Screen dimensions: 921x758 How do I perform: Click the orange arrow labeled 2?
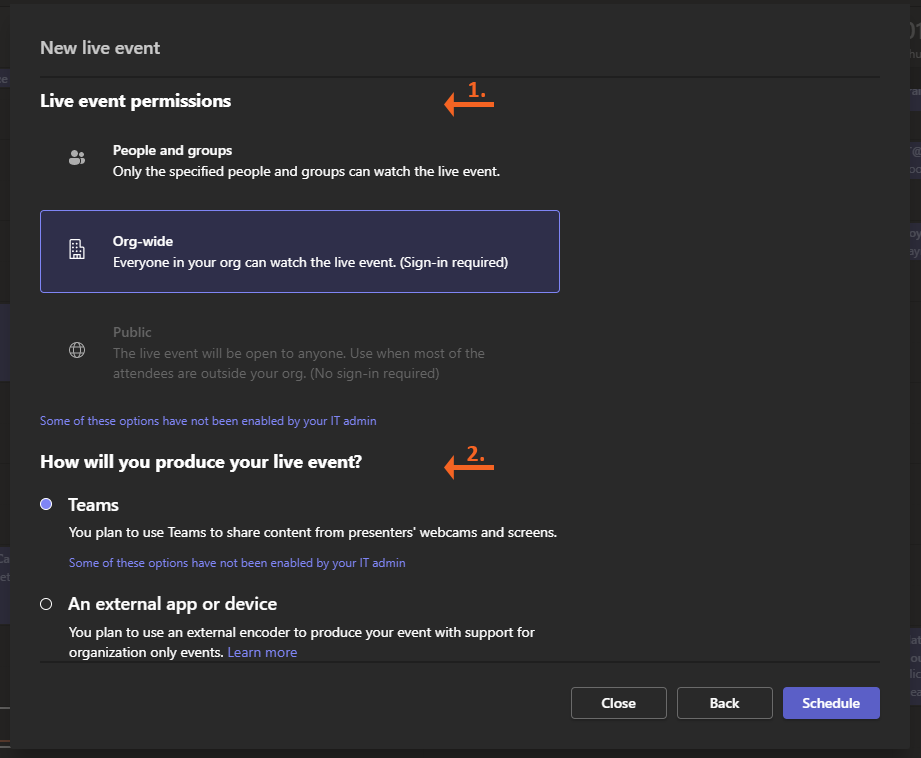point(469,463)
